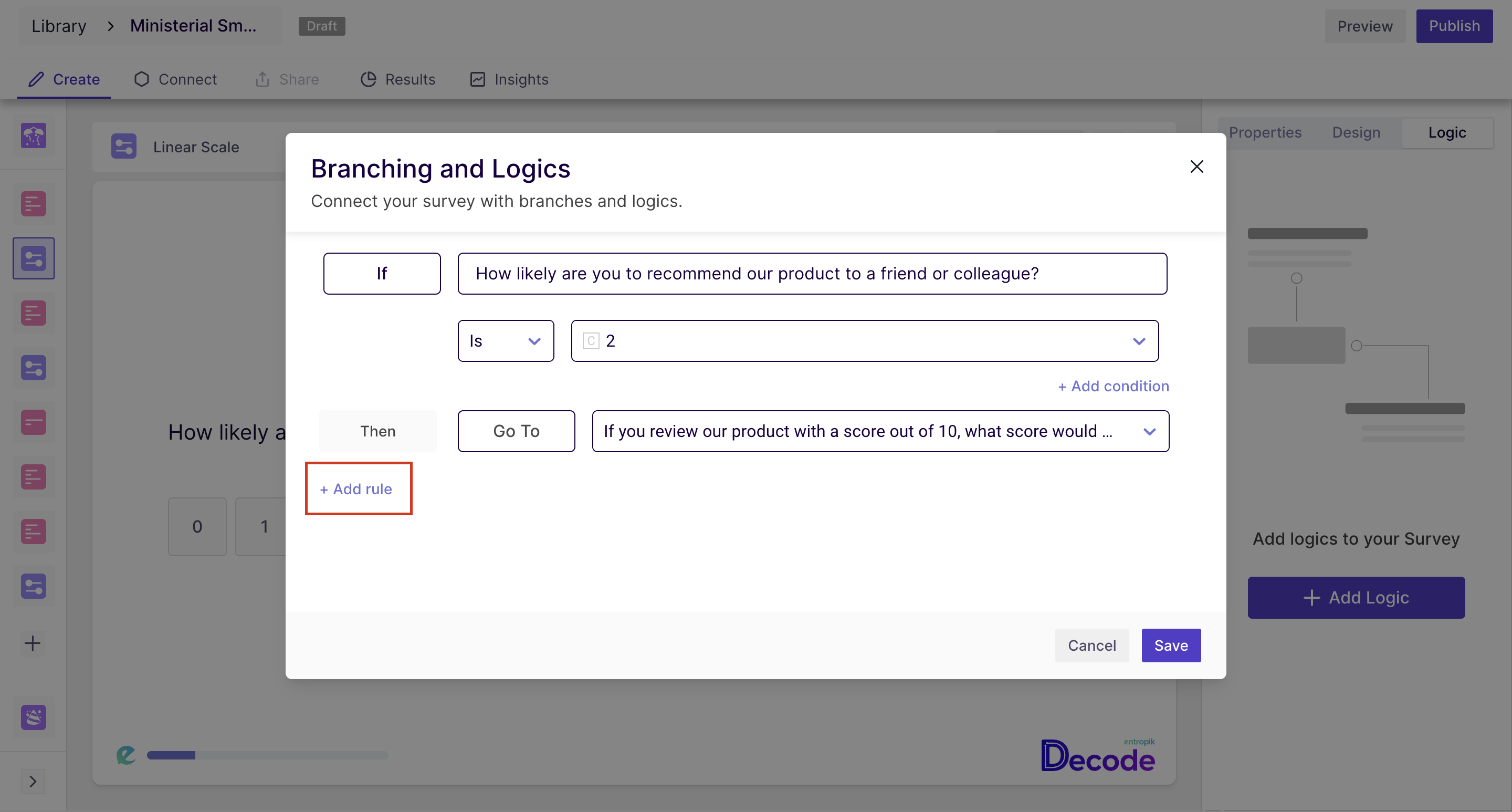Open the Is condition operator dropdown
The image size is (1512, 812).
506,340
